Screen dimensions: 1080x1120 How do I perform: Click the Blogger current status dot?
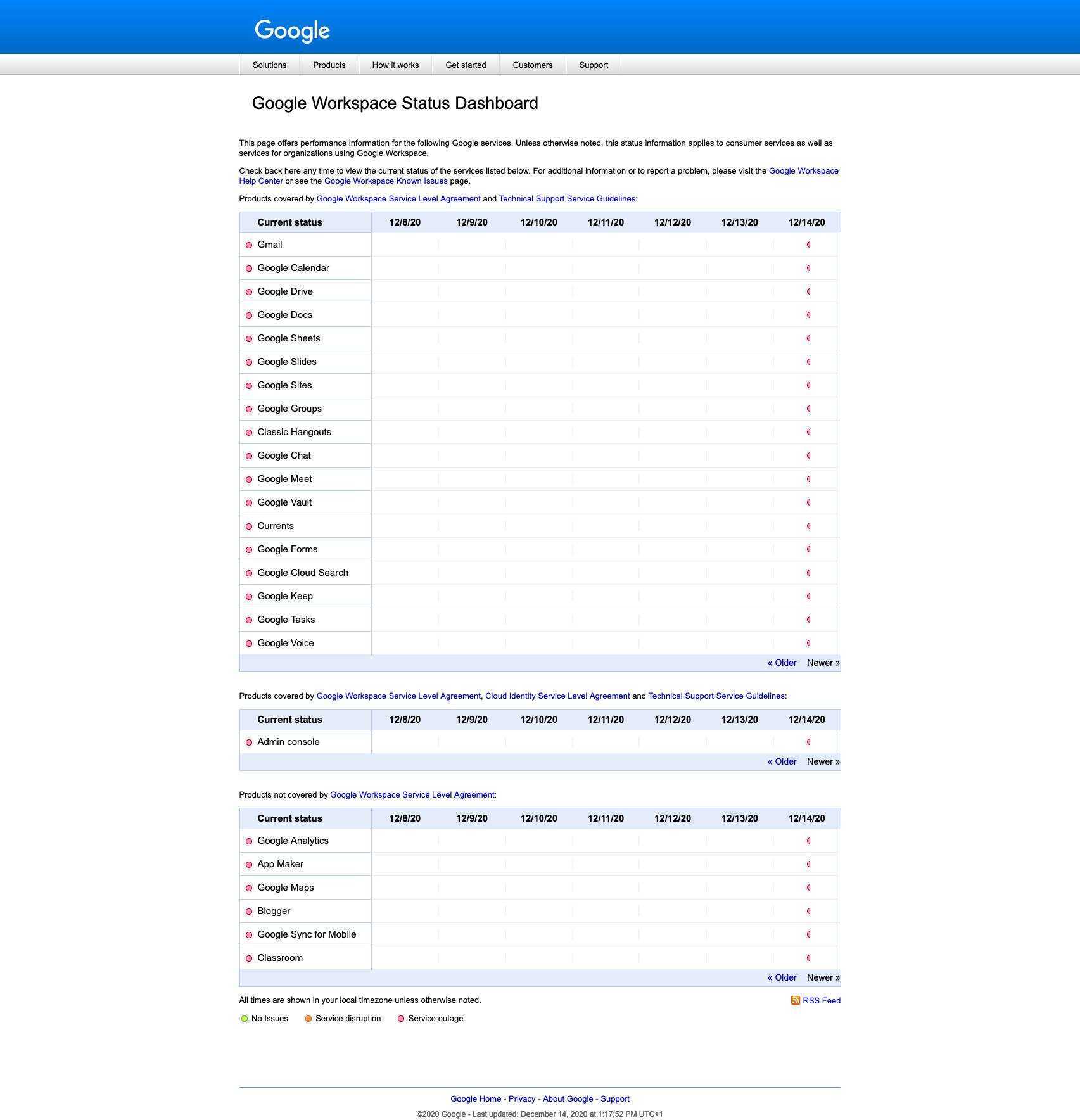tap(249, 912)
